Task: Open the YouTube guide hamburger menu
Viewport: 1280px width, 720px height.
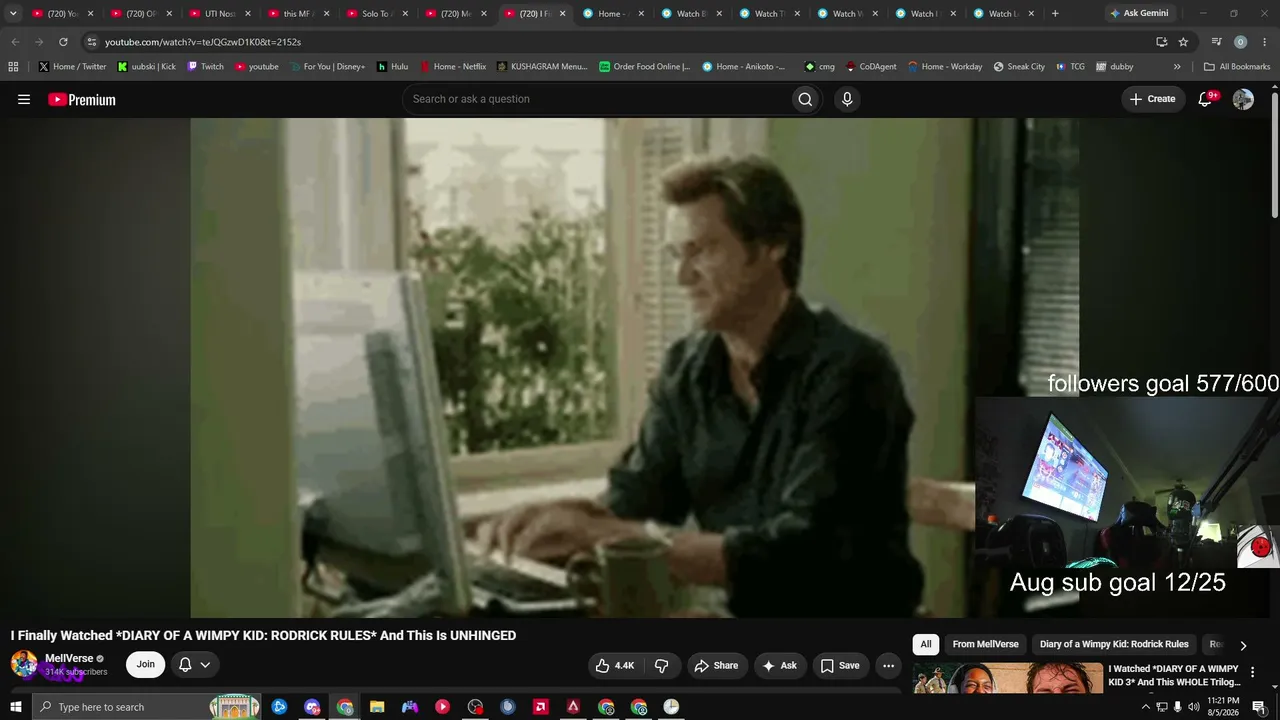Action: pyautogui.click(x=24, y=99)
